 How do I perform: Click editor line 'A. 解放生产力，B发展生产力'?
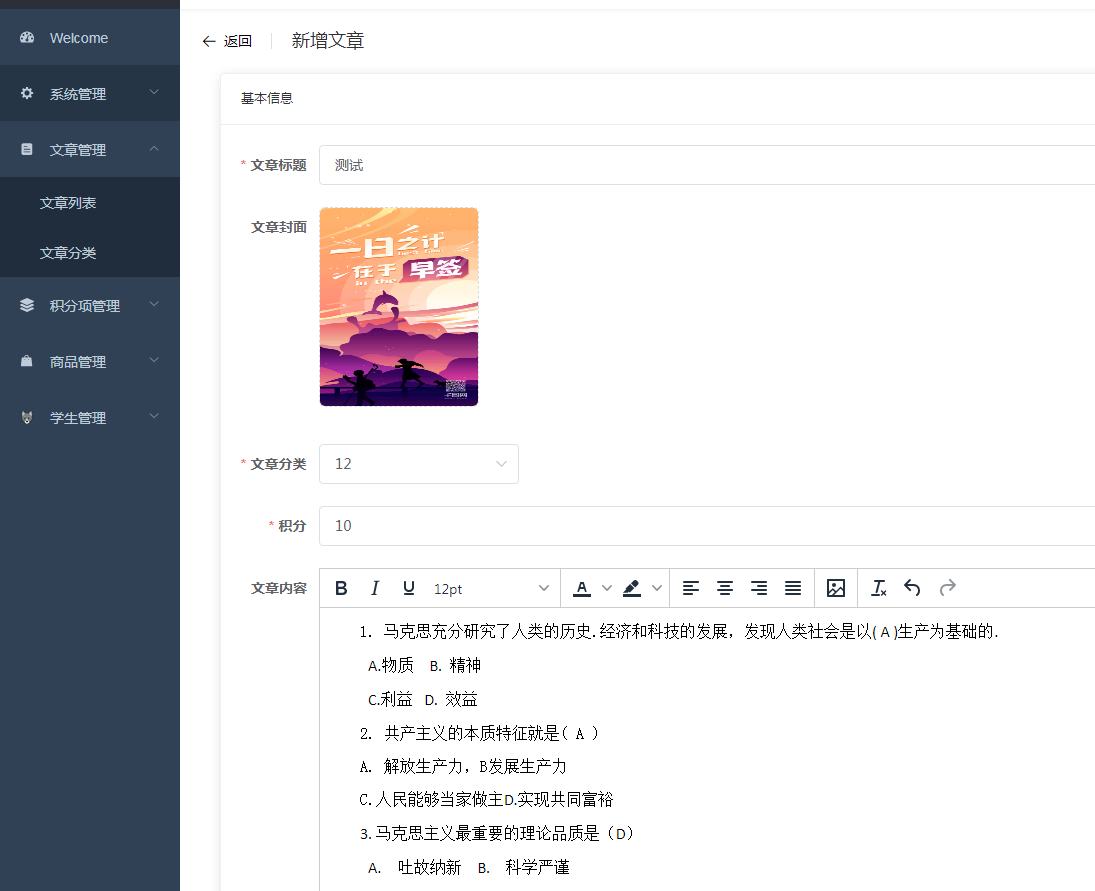(x=463, y=766)
